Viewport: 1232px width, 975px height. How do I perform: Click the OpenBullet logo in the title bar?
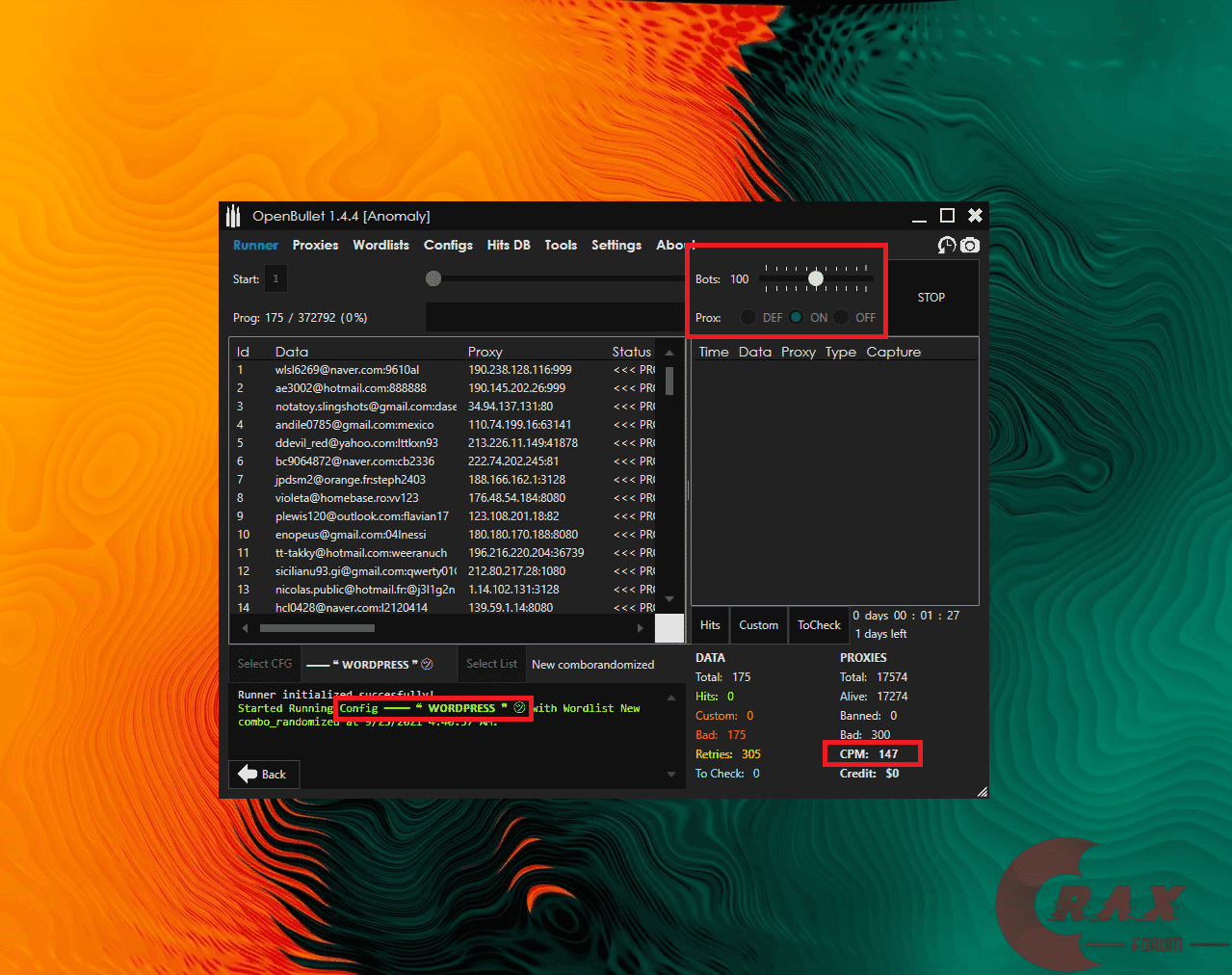pyautogui.click(x=232, y=215)
